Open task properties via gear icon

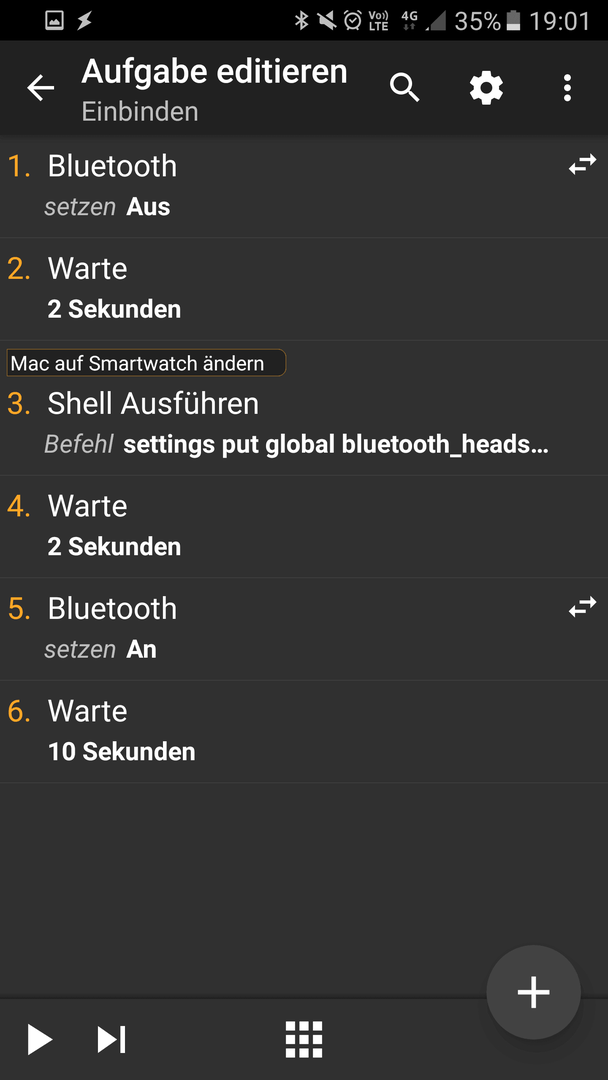(x=486, y=88)
